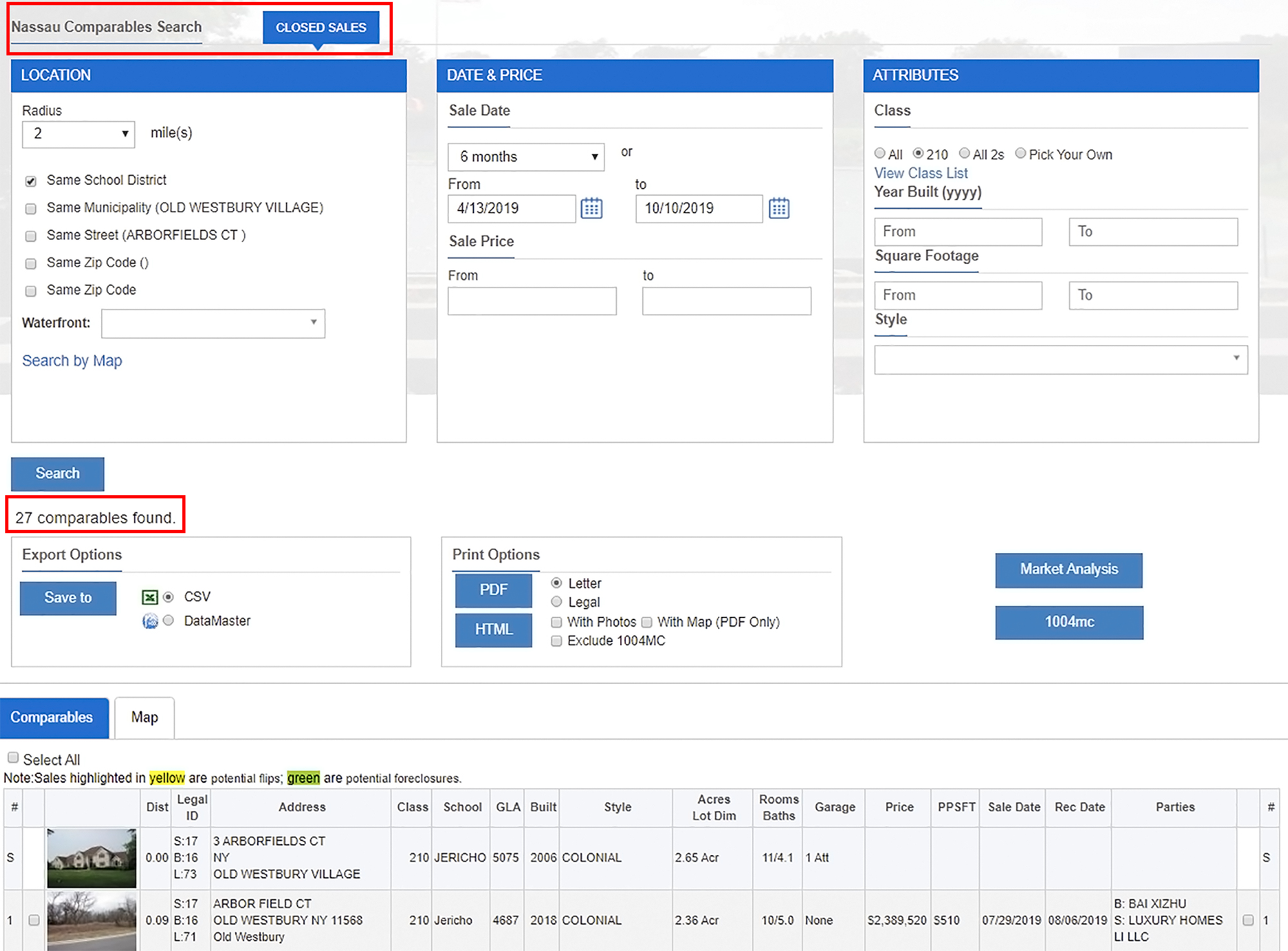This screenshot has width=1288, height=951.
Task: Click the 1004mc button
Action: tap(1069, 622)
